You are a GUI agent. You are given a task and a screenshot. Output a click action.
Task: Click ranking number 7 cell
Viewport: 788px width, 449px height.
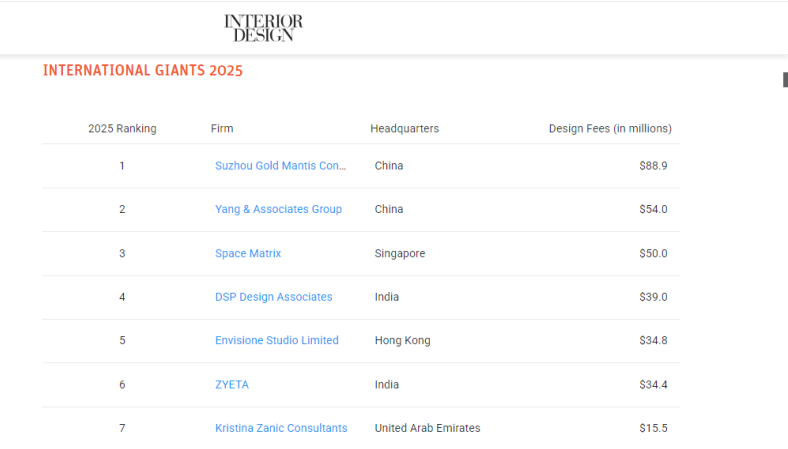click(122, 428)
